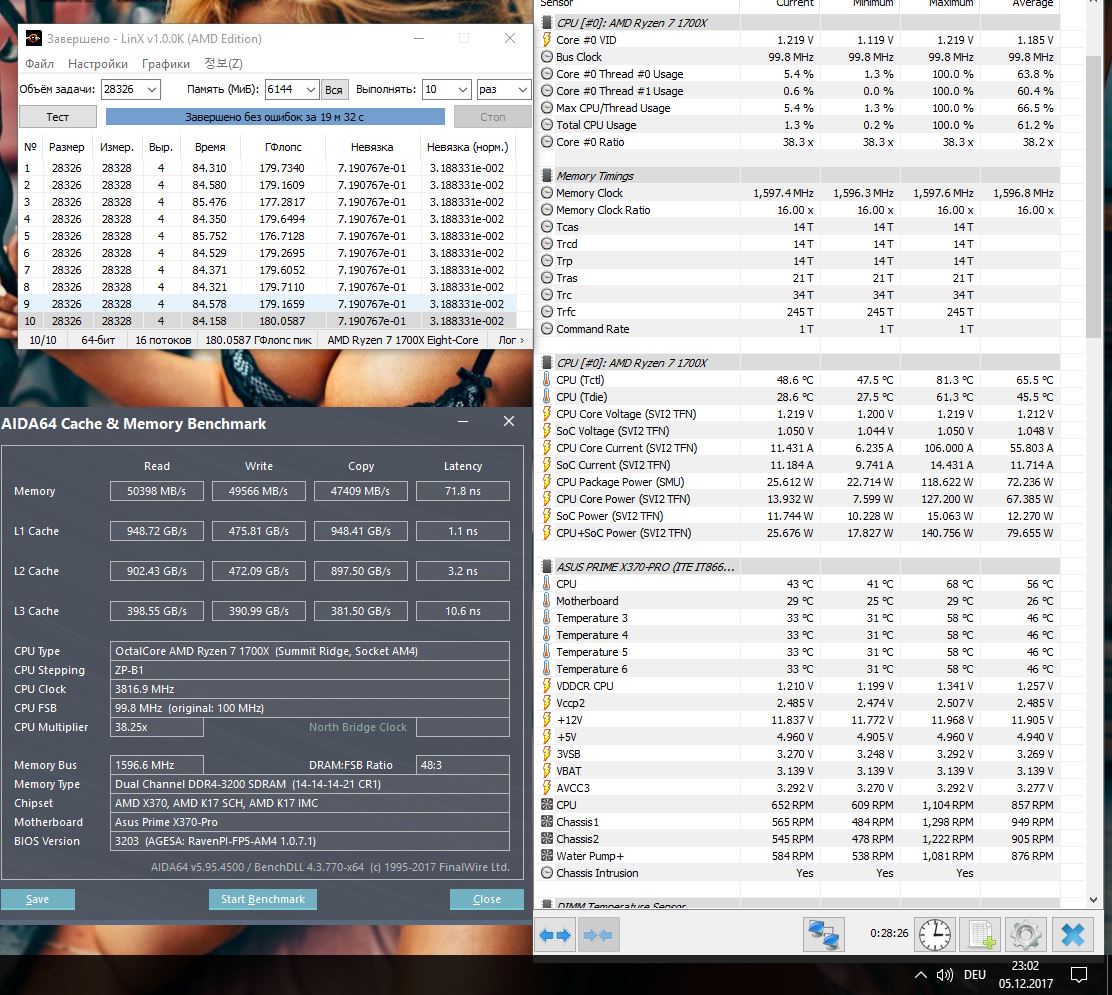
Task: Open the Выполнять 10 count dropdown
Action: point(462,89)
